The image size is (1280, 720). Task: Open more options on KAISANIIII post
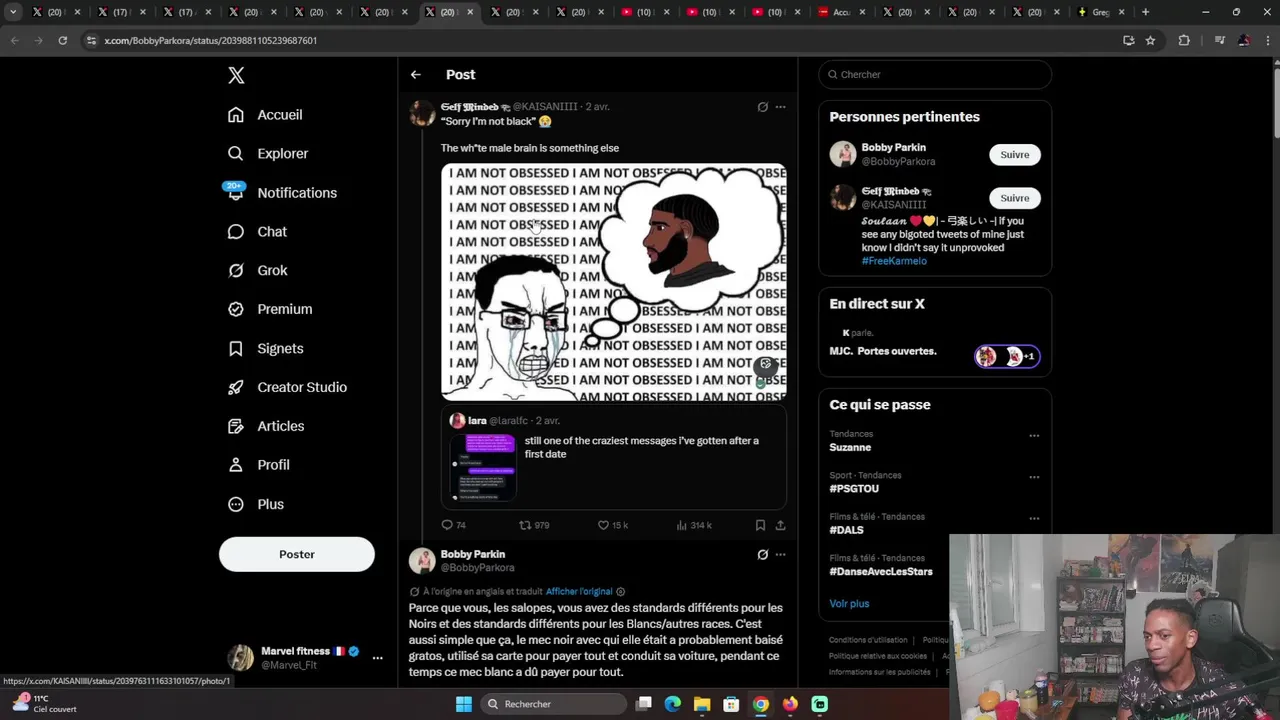point(781,107)
